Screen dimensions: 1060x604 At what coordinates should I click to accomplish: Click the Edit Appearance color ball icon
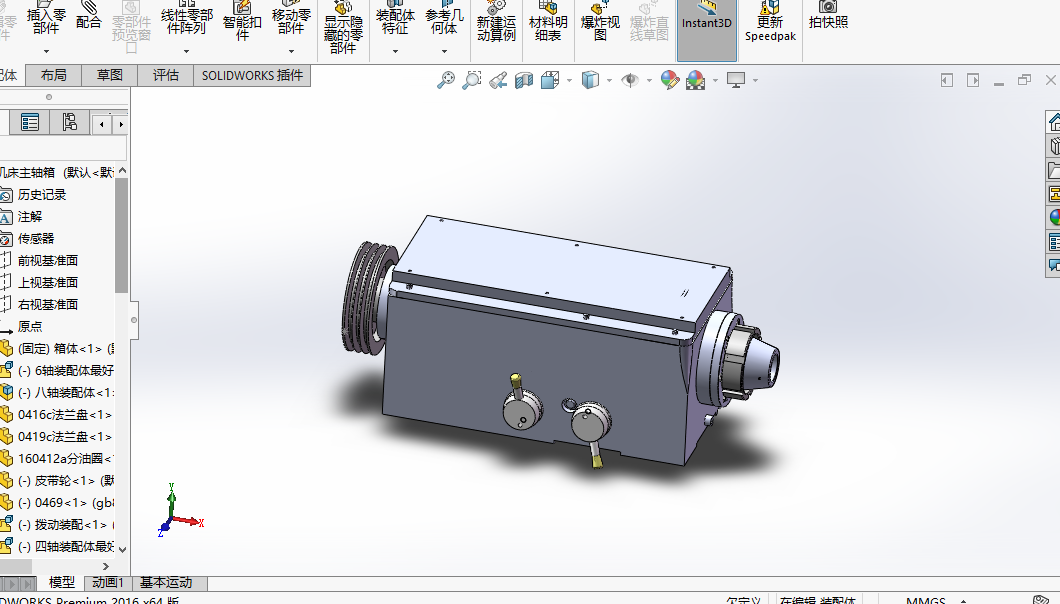click(669, 80)
